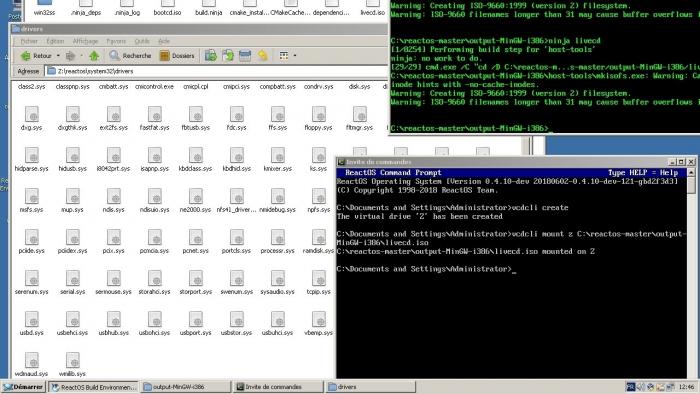700x394 pixels.
Task: Click the disk.sys file name
Action: coord(359,87)
